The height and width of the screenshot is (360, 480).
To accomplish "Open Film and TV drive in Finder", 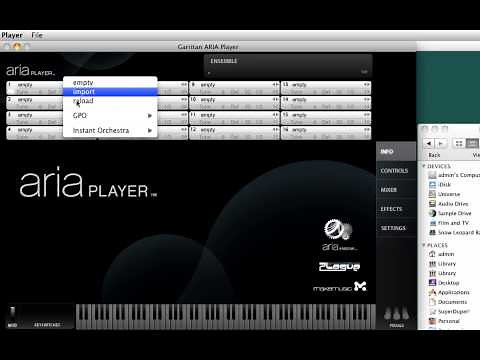I will (449, 223).
